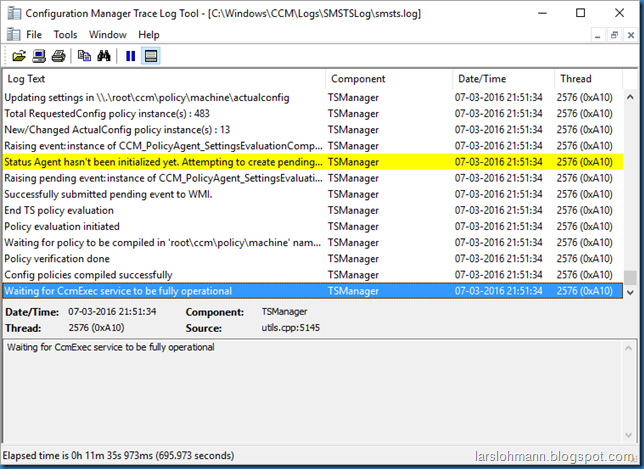Select the highlighted 'Waiting for CcmExec service' row
This screenshot has height=469, width=644.
[313, 291]
